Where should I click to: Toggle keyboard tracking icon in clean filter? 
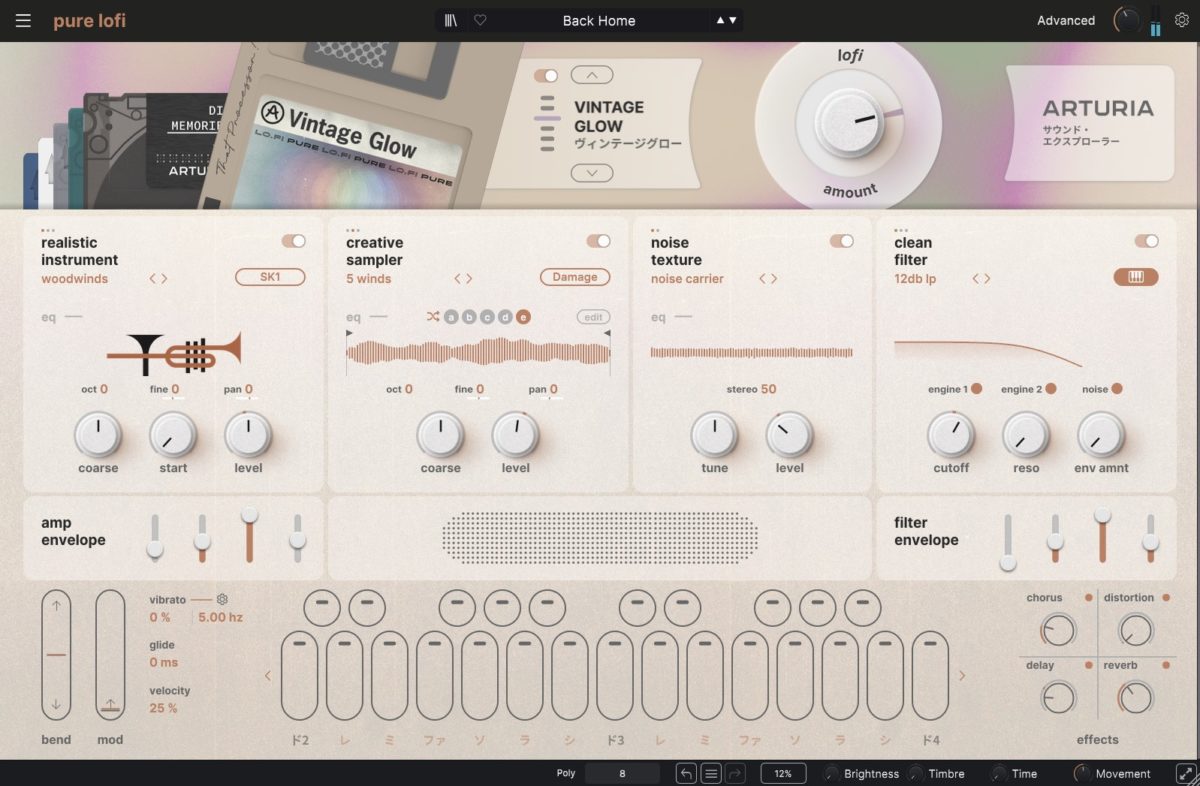(1135, 277)
